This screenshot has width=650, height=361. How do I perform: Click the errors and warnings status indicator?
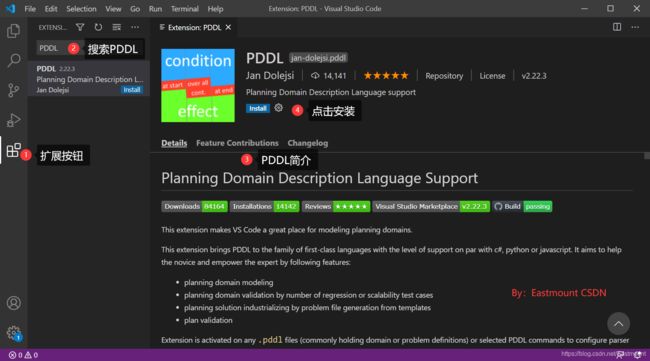pyautogui.click(x=24, y=355)
